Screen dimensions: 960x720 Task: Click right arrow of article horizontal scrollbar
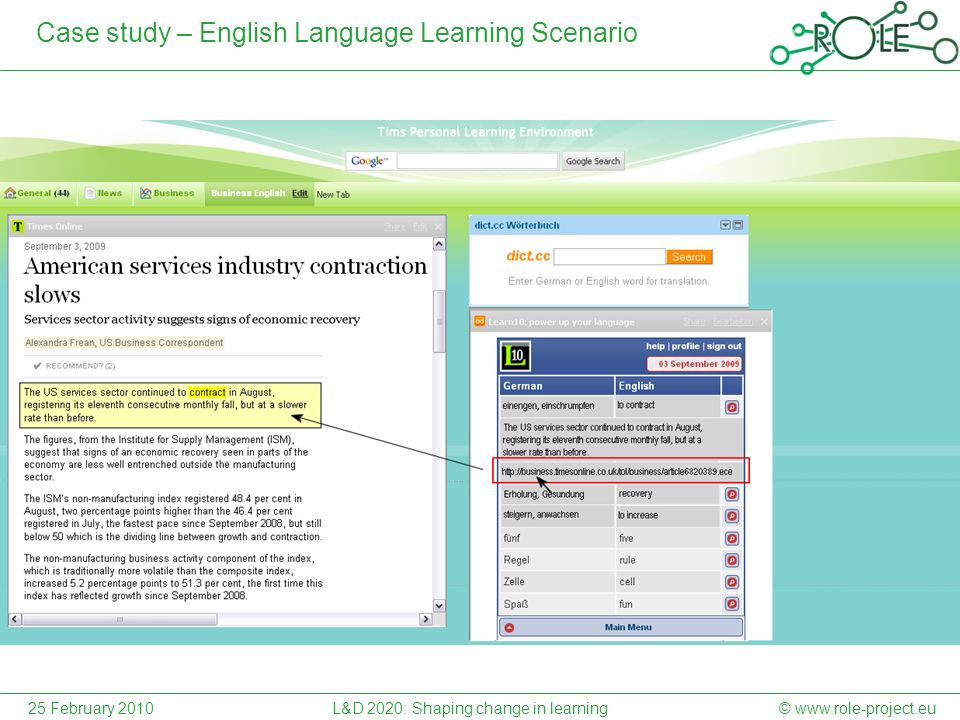pos(426,619)
